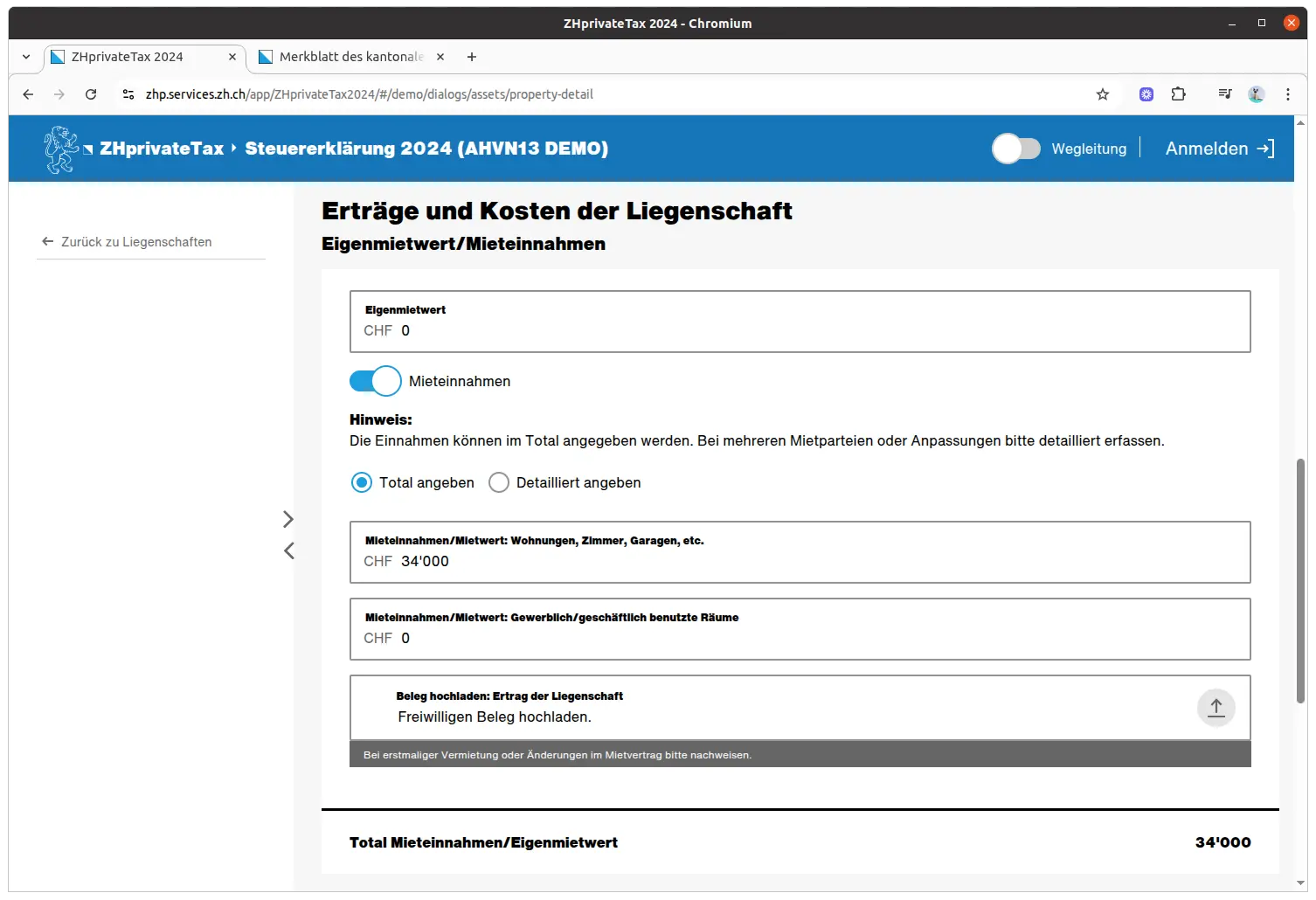Screen dimensions: 1316x900
Task: Open the media control icon in toolbar
Action: (1225, 94)
